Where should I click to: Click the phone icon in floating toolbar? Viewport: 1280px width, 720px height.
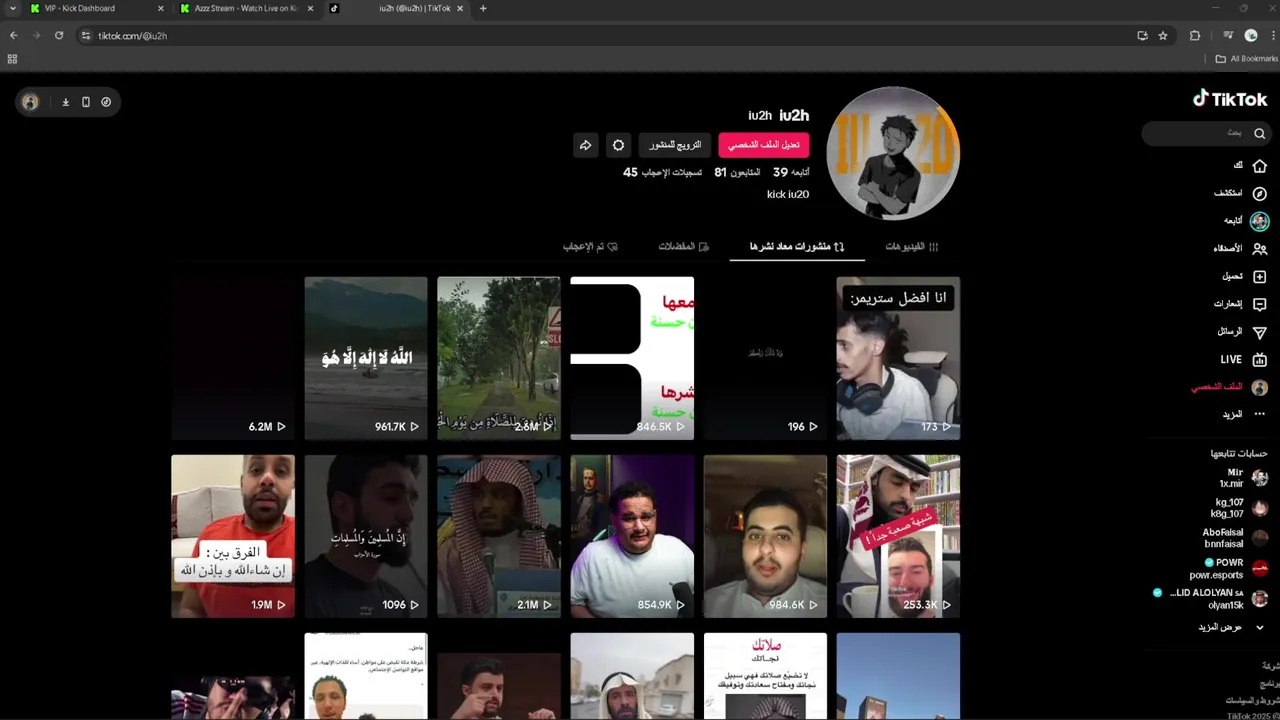pos(86,102)
